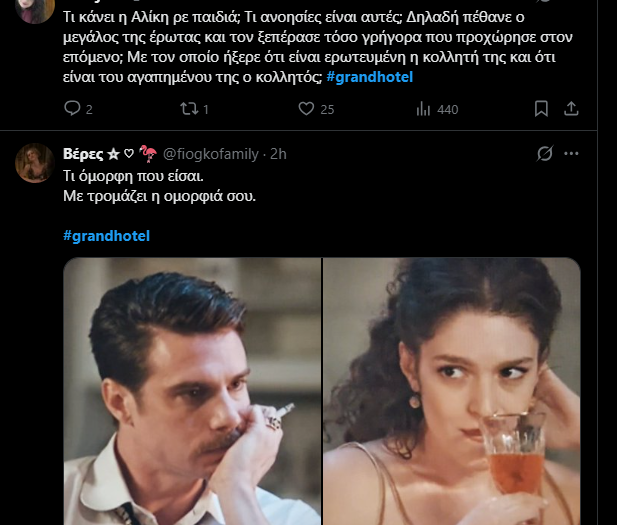The image size is (617, 525).
Task: Open #grandhotel hashtag in the Αλίκη tweet
Action: (370, 77)
